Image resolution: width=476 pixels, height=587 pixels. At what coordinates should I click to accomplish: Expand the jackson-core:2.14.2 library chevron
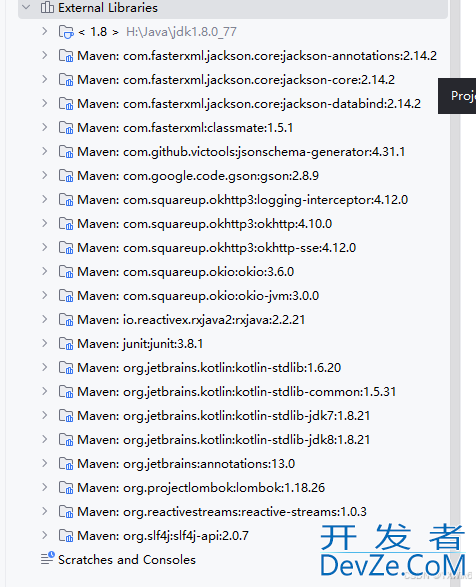pyautogui.click(x=45, y=79)
